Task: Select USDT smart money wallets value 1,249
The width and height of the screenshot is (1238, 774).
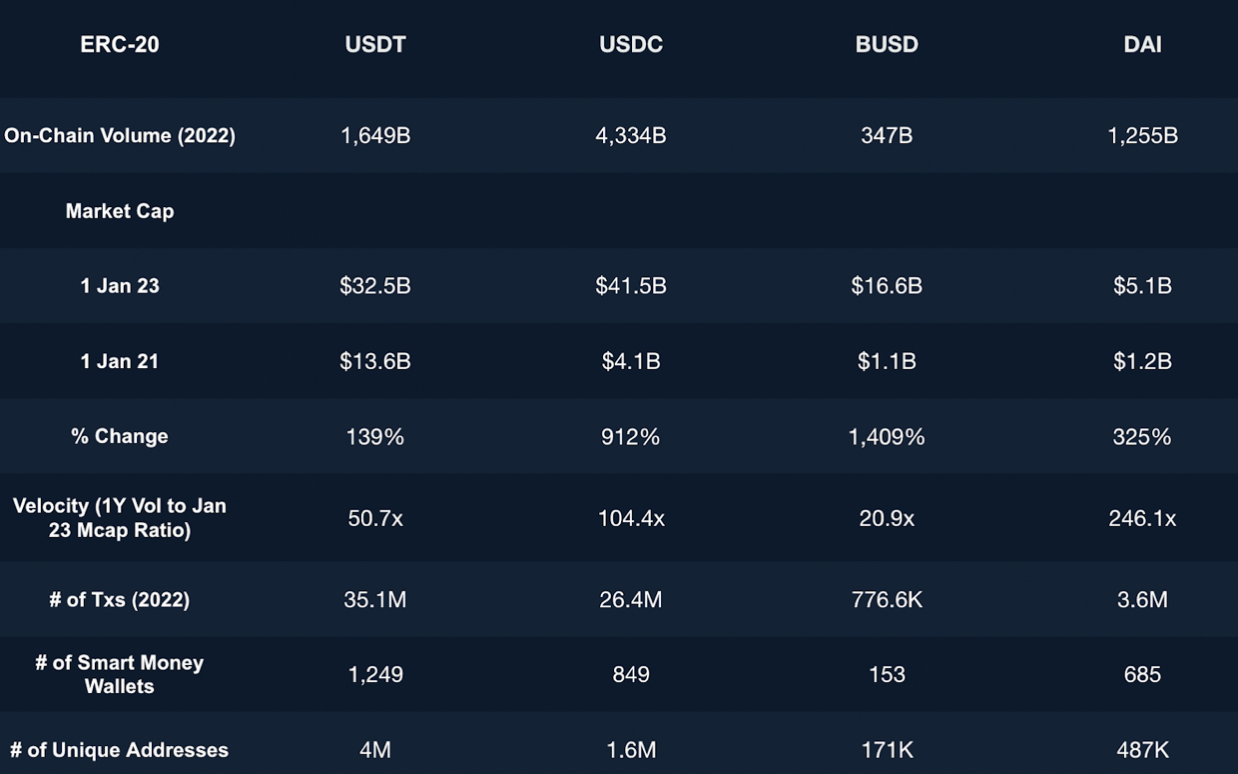Action: pos(375,674)
